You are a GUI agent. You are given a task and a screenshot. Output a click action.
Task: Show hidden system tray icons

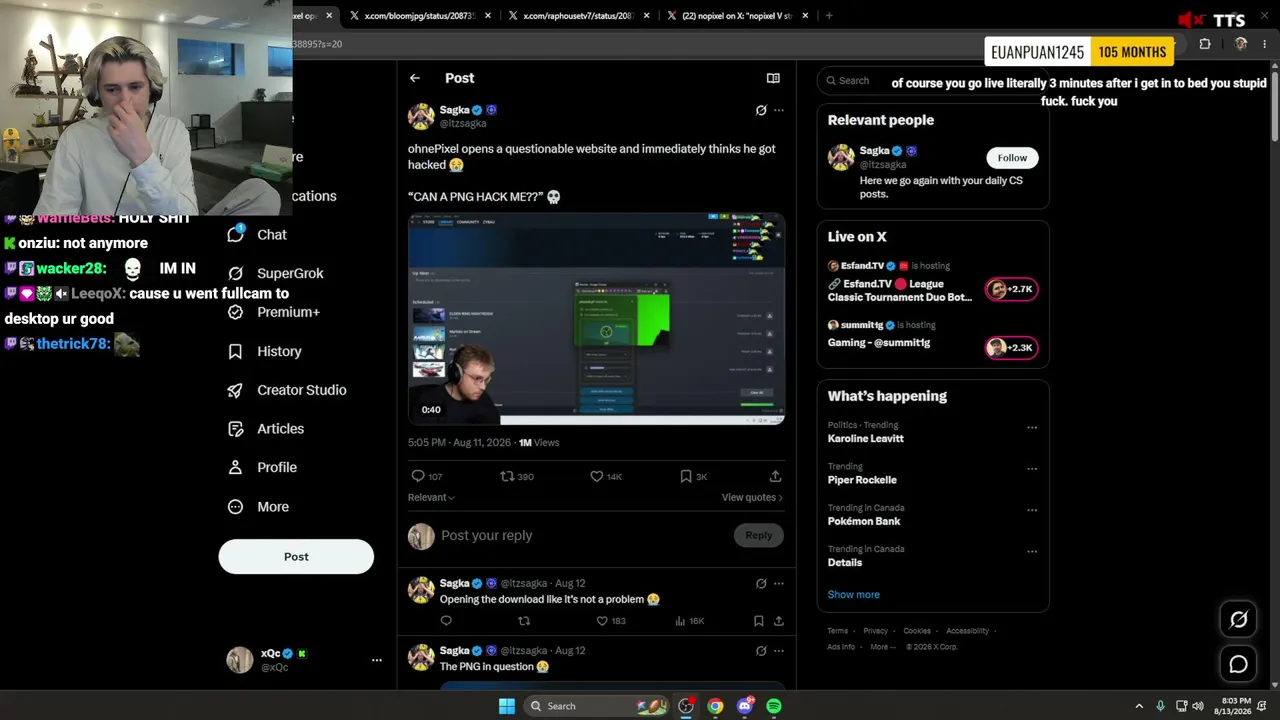[x=1139, y=706]
